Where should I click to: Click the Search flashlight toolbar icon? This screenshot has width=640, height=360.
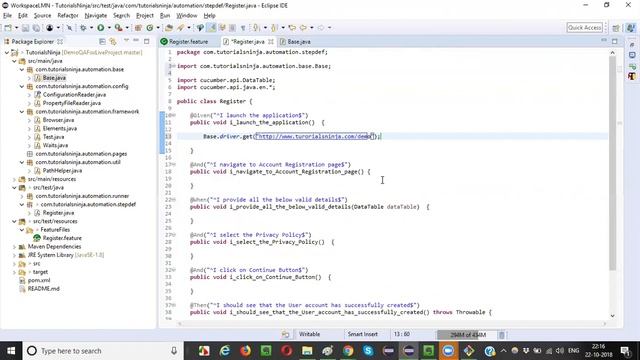point(181,28)
